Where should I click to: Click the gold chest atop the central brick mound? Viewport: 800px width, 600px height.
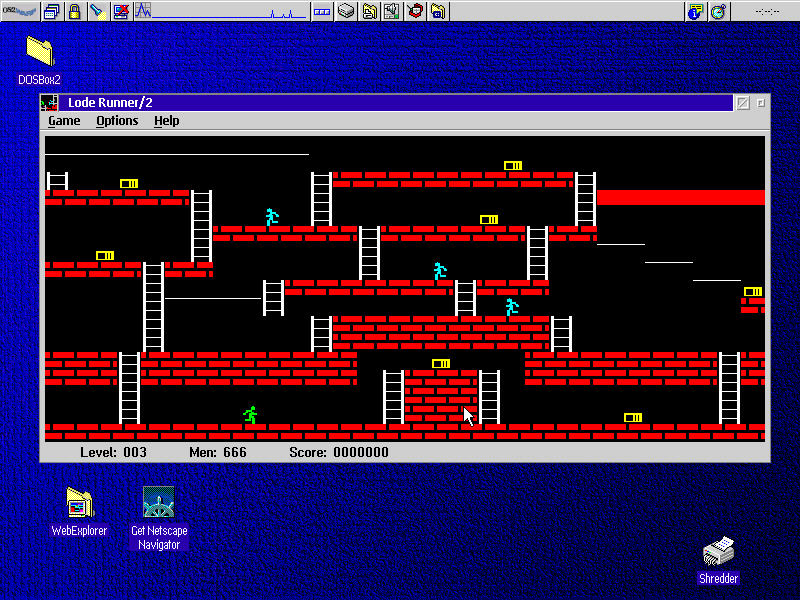point(441,364)
